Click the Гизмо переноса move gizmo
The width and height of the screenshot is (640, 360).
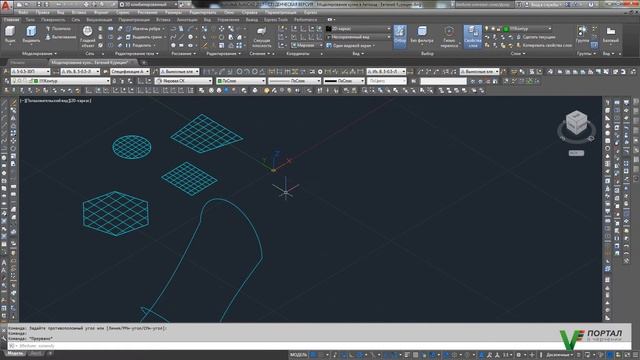(x=449, y=36)
